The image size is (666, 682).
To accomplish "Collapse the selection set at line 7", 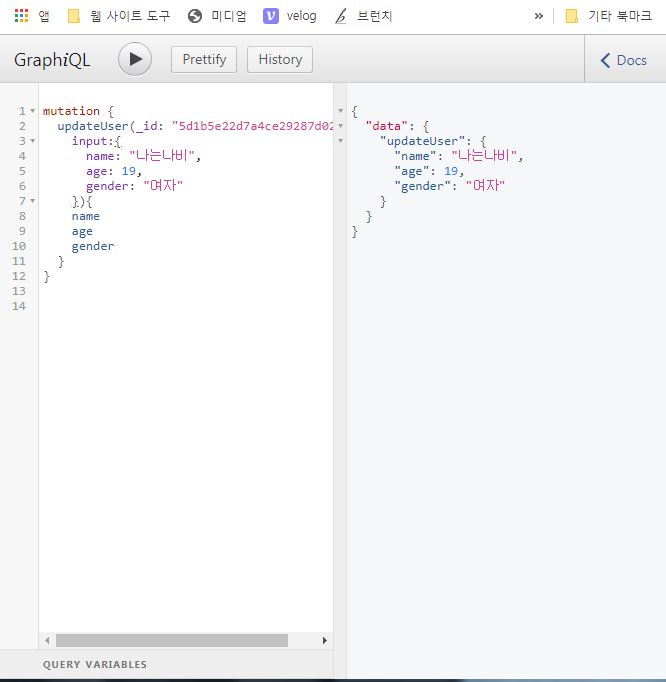I will coord(33,201).
